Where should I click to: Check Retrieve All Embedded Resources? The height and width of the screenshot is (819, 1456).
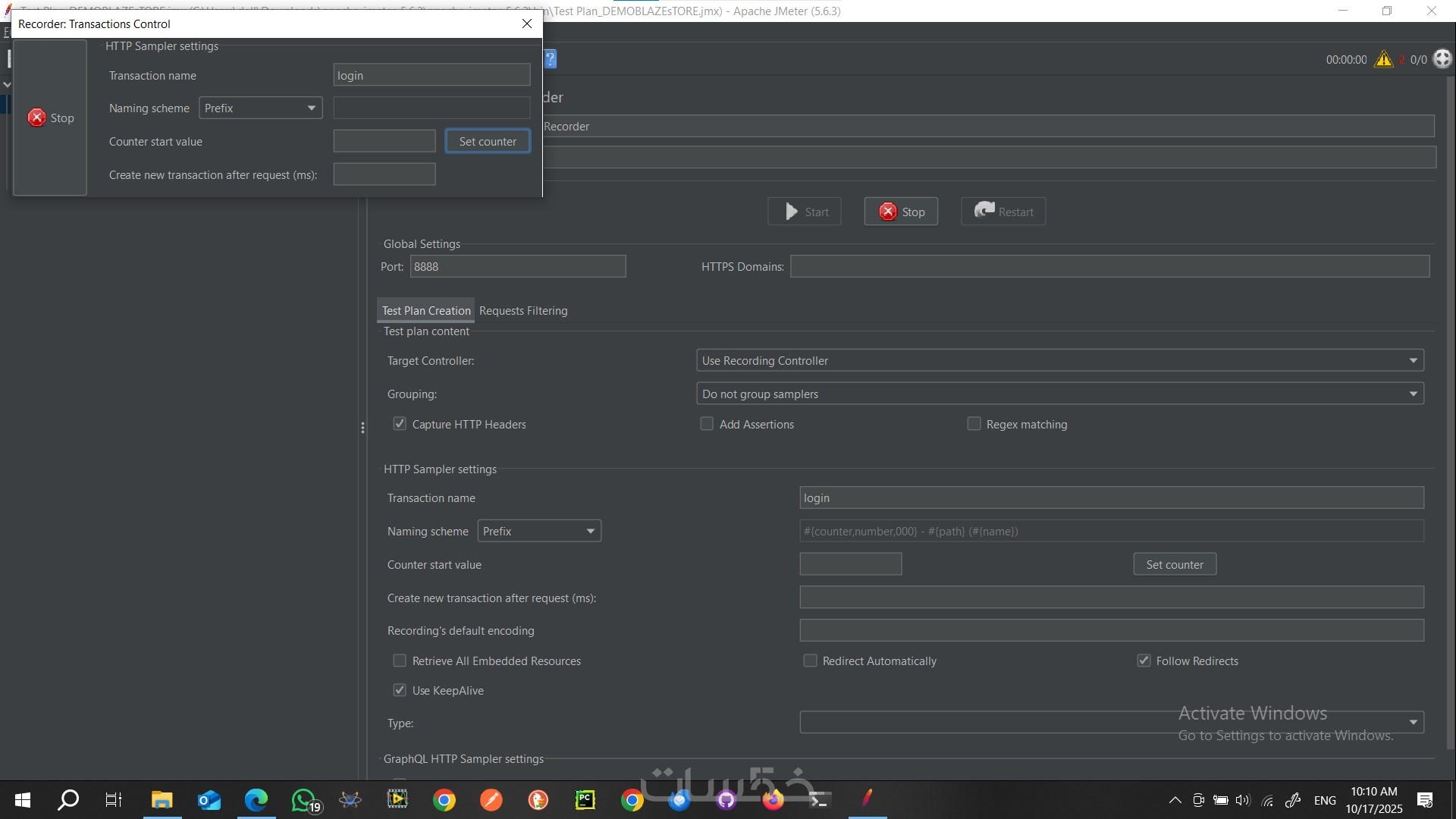[x=400, y=661]
